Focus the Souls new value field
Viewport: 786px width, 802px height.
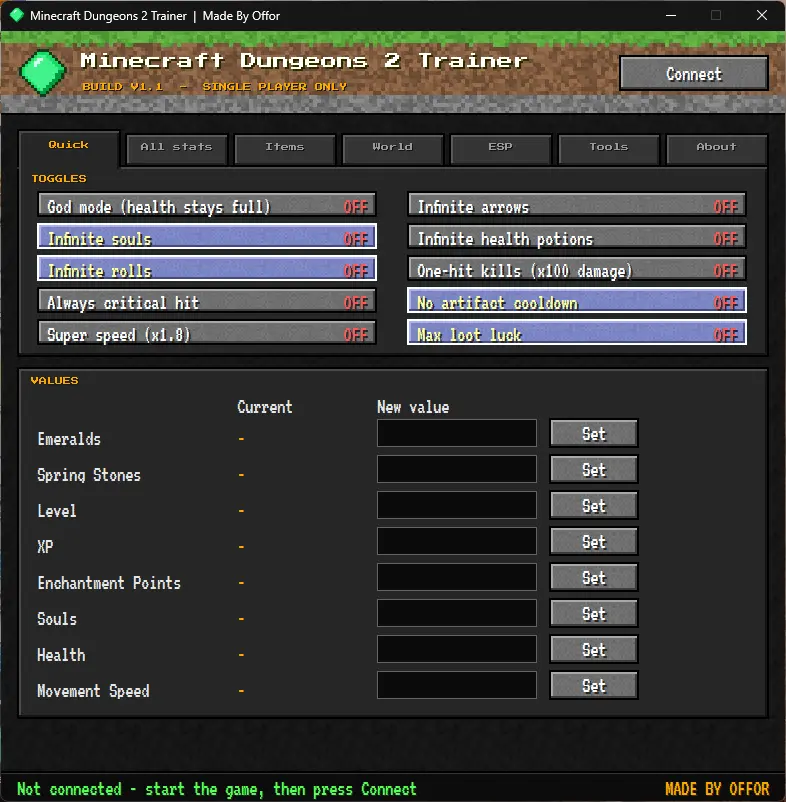coord(457,613)
